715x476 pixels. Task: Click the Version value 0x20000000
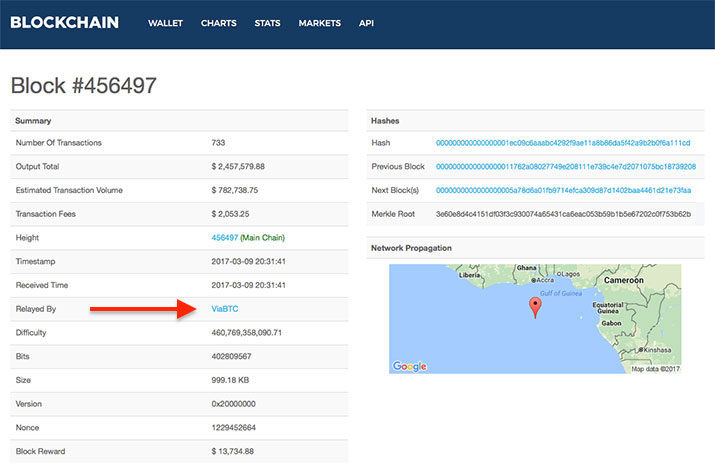point(233,404)
